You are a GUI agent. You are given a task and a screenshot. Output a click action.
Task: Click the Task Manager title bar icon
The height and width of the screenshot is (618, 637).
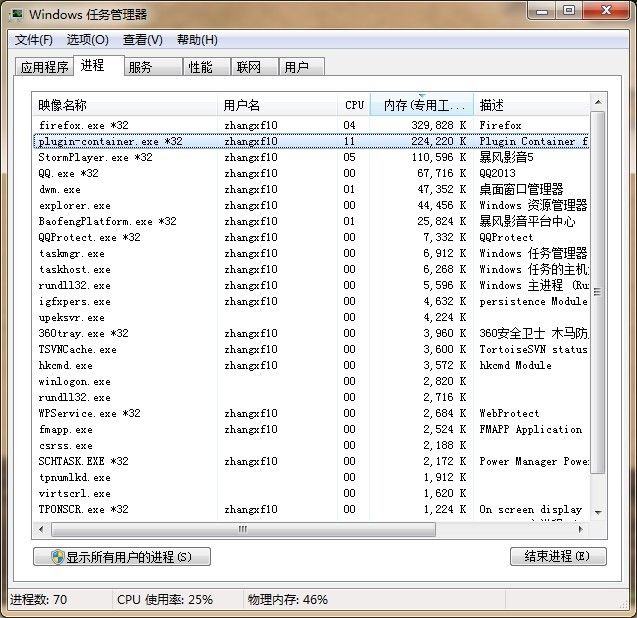point(16,15)
